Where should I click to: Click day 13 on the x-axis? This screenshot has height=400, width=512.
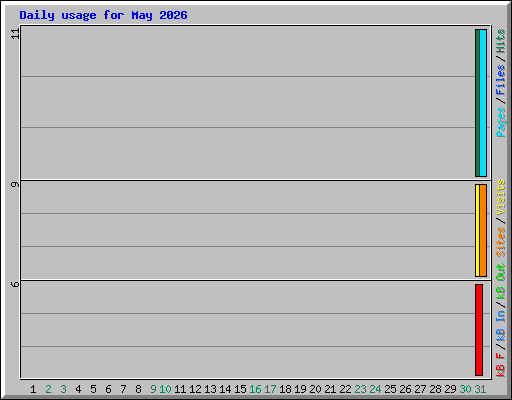pyautogui.click(x=210, y=389)
